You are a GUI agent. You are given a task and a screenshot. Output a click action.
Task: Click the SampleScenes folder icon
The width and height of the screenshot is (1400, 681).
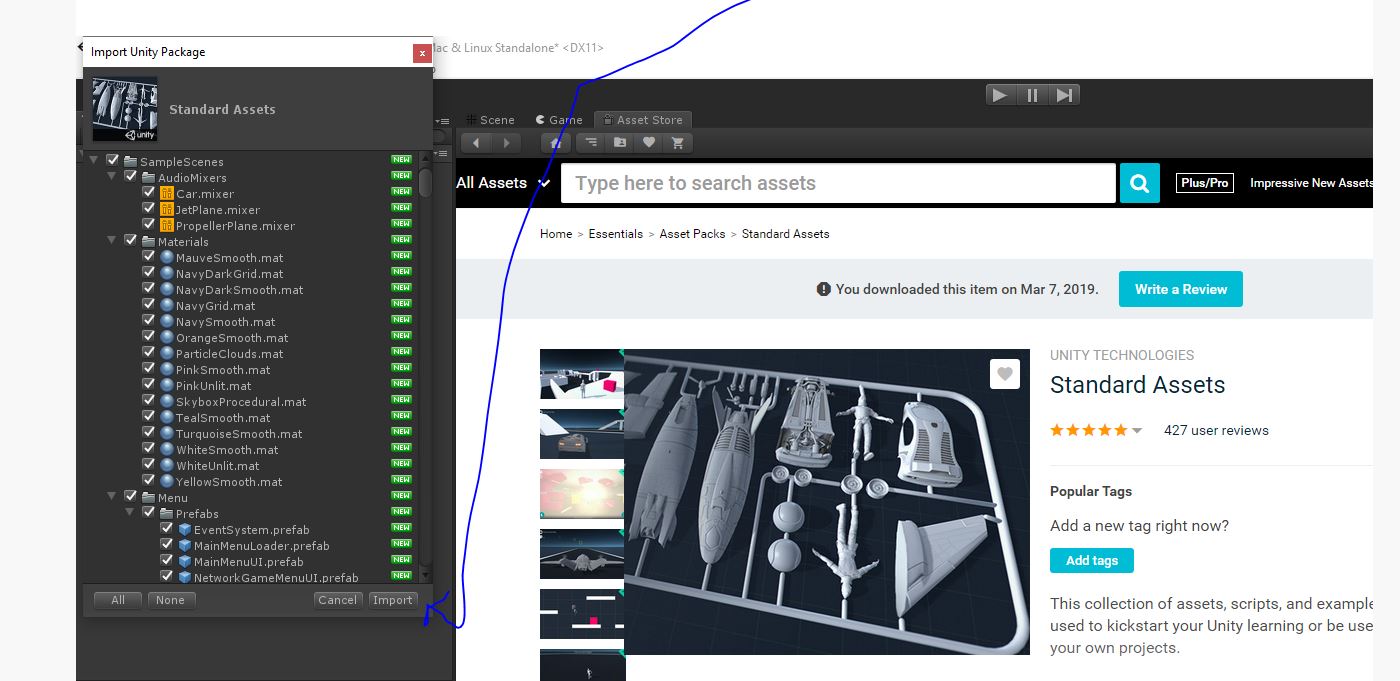coord(131,162)
